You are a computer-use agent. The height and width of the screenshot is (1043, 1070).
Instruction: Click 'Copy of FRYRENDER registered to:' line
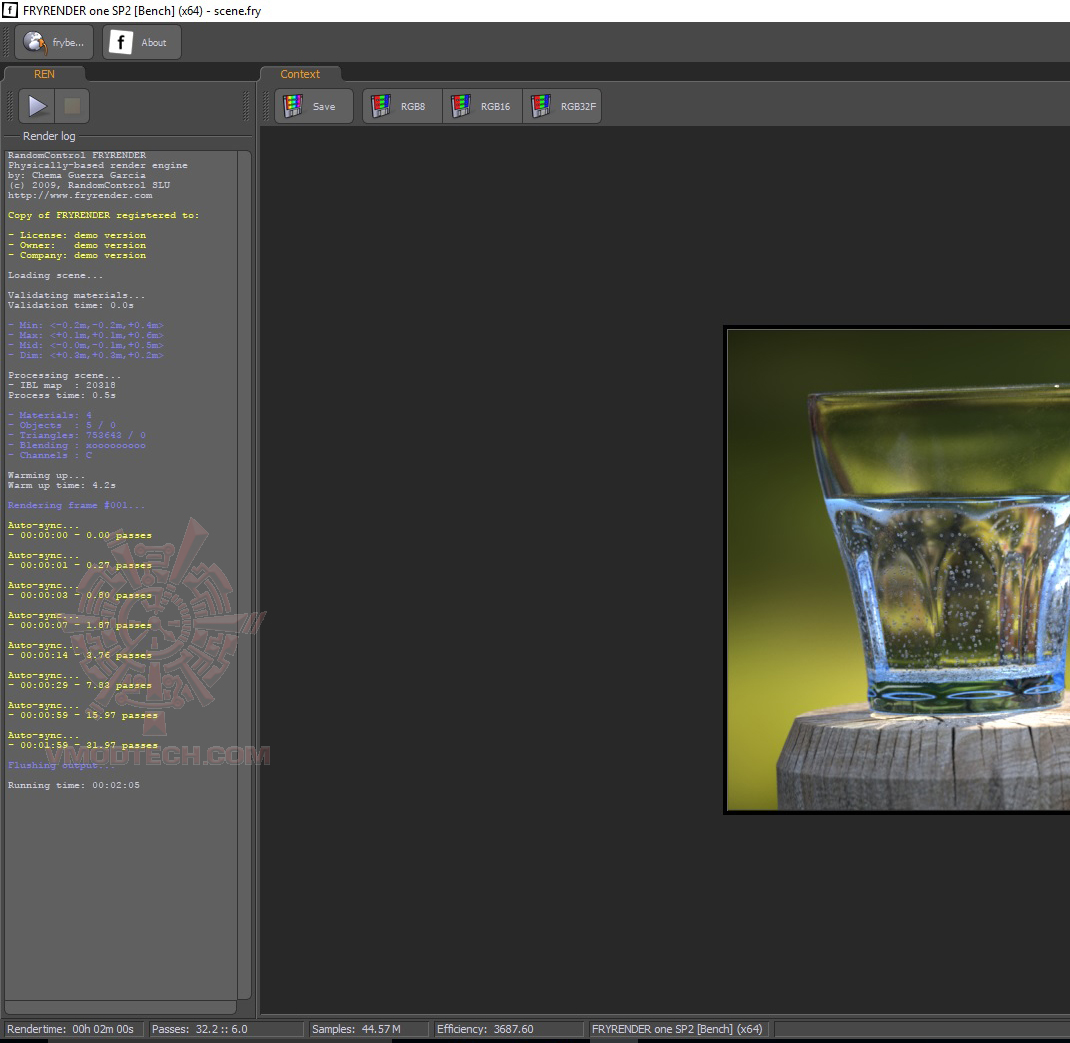click(x=104, y=215)
